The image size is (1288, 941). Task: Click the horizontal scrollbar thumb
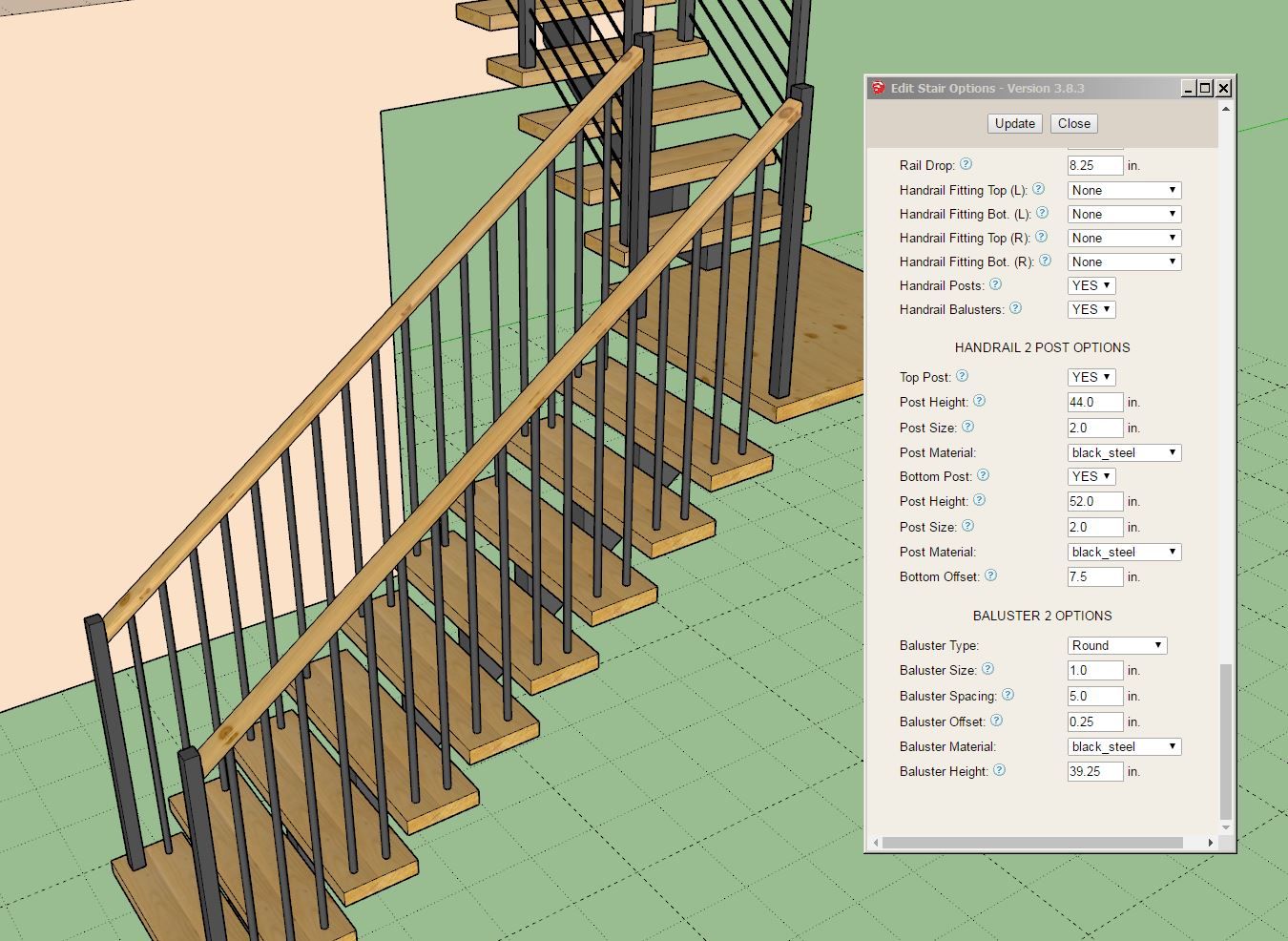(x=1033, y=843)
